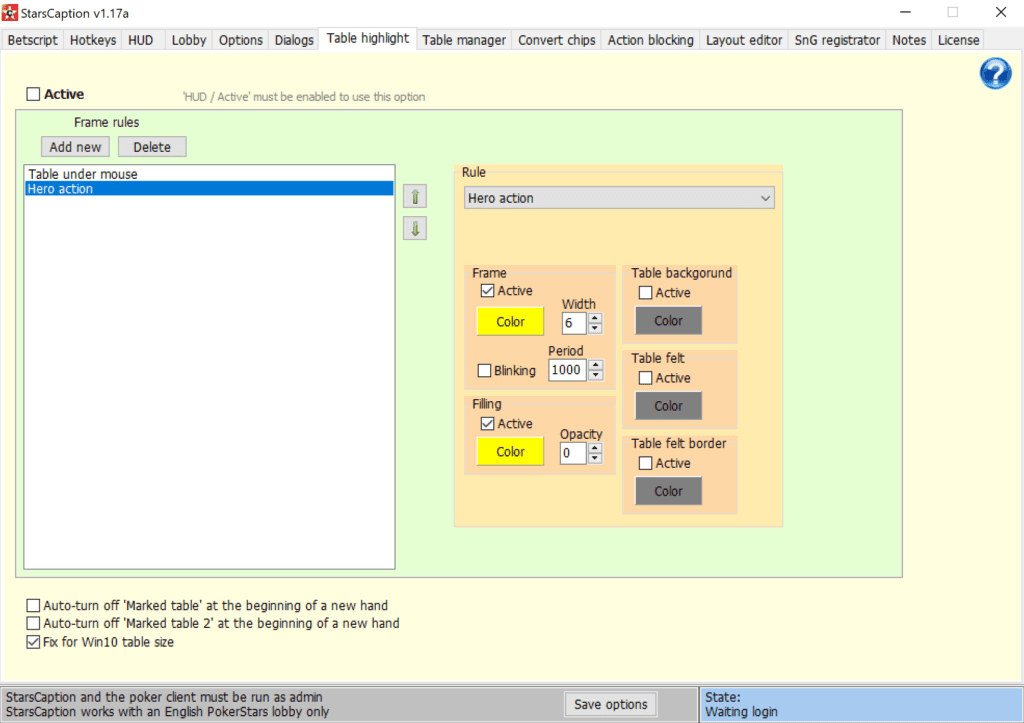The image size is (1024, 723).
Task: Enable the main Active checkbox
Action: click(33, 94)
